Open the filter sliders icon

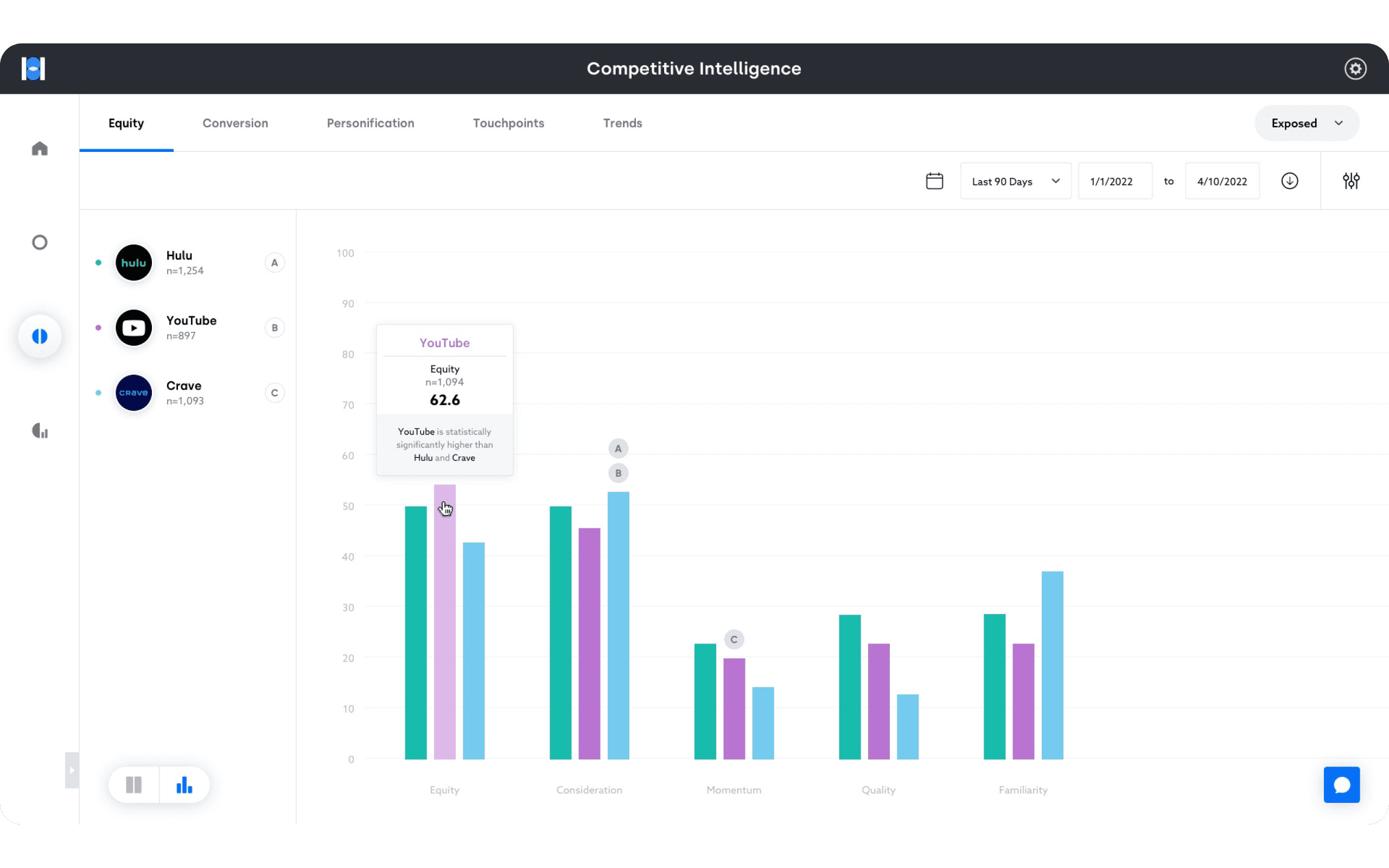tap(1350, 181)
